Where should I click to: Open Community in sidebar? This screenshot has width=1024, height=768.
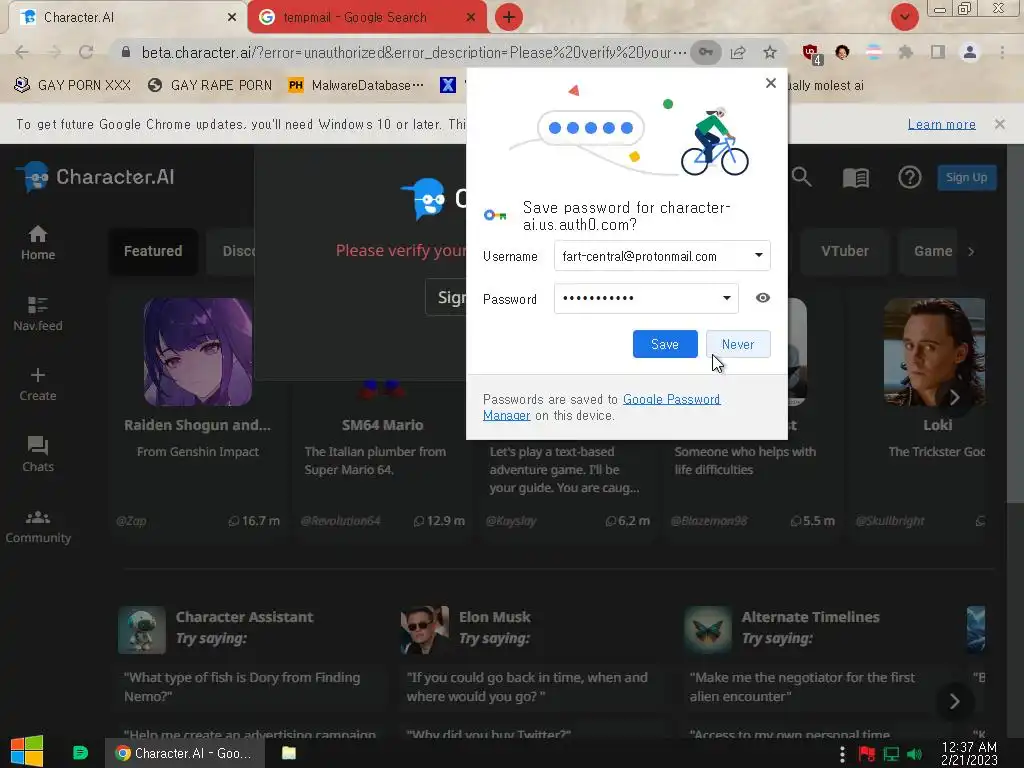[38, 526]
